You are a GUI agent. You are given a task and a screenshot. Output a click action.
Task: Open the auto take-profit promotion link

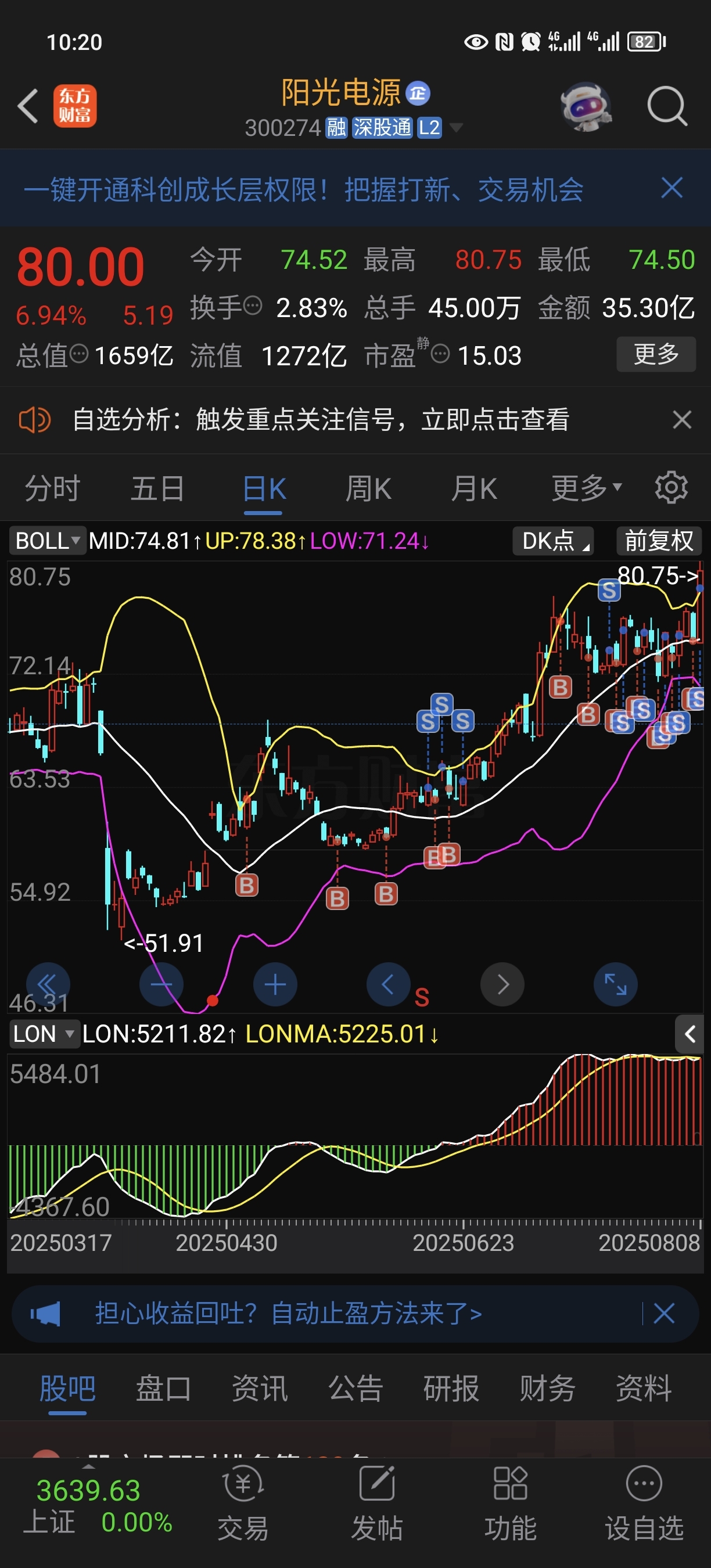[288, 1314]
